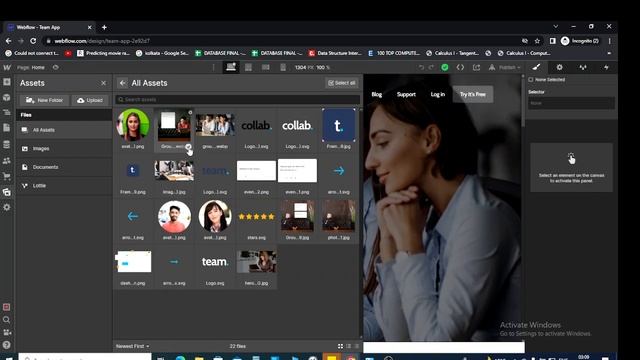Open the Users panel icon in sidebar
The width and height of the screenshot is (640, 360).
7,161
